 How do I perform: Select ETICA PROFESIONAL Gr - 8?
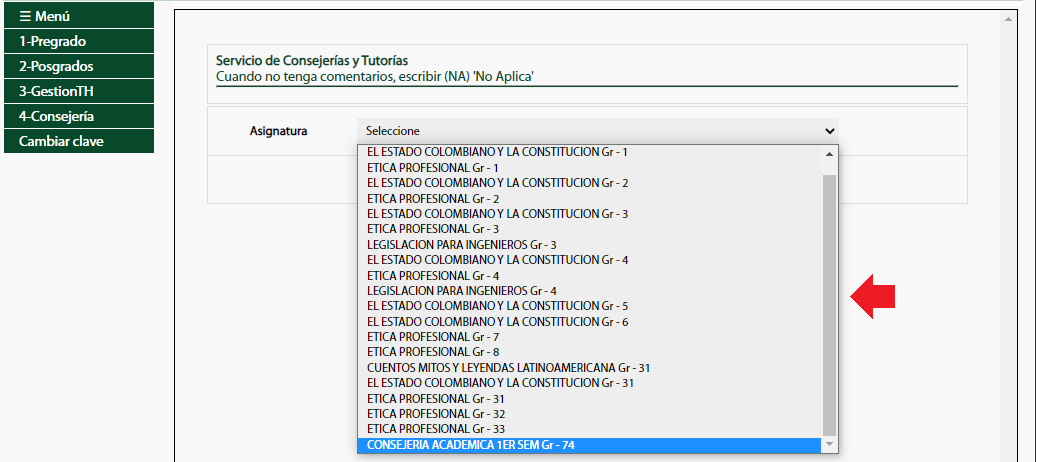pyautogui.click(x=589, y=352)
